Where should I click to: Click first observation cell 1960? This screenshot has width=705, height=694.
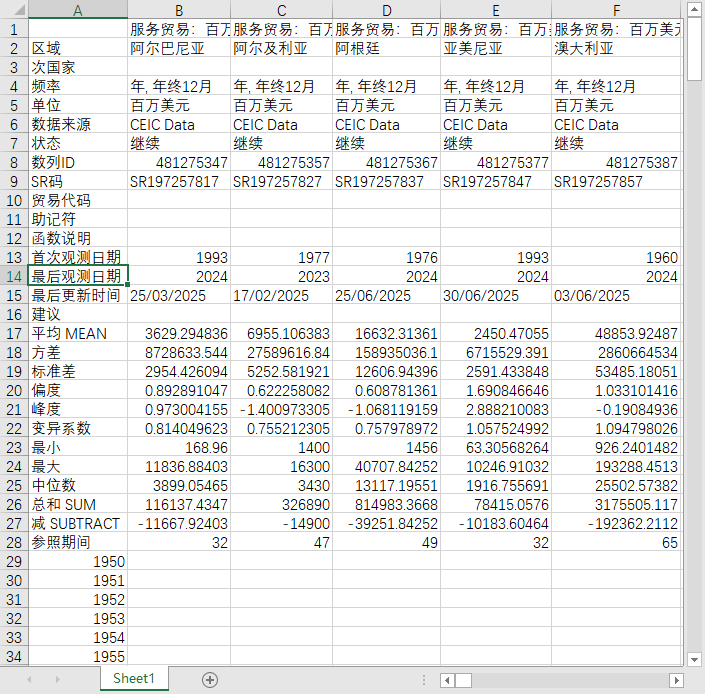616,257
